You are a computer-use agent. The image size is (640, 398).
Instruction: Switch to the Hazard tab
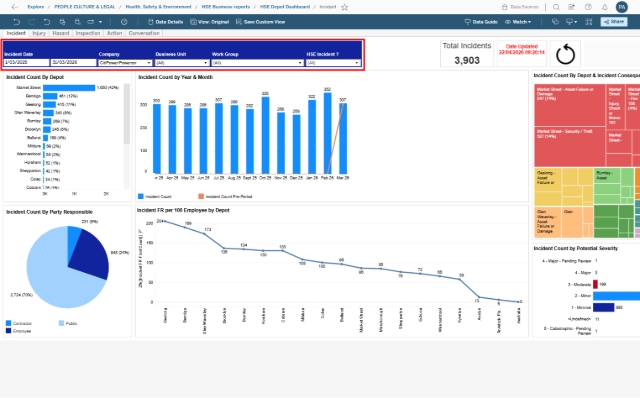click(60, 33)
